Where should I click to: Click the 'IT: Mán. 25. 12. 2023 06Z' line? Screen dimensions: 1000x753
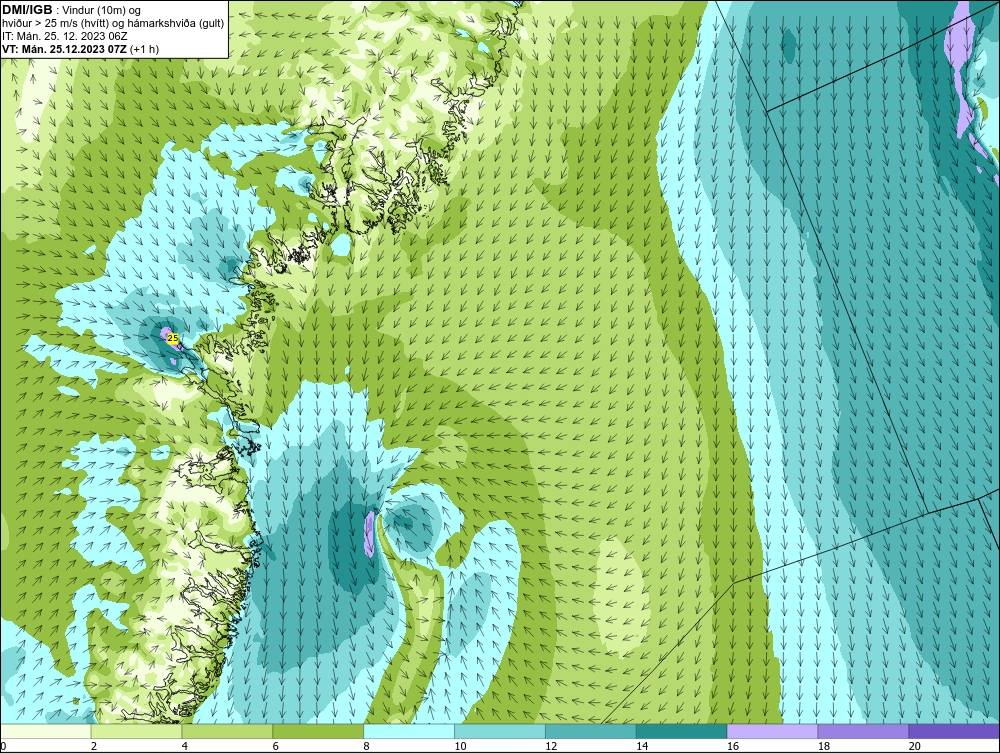click(64, 36)
